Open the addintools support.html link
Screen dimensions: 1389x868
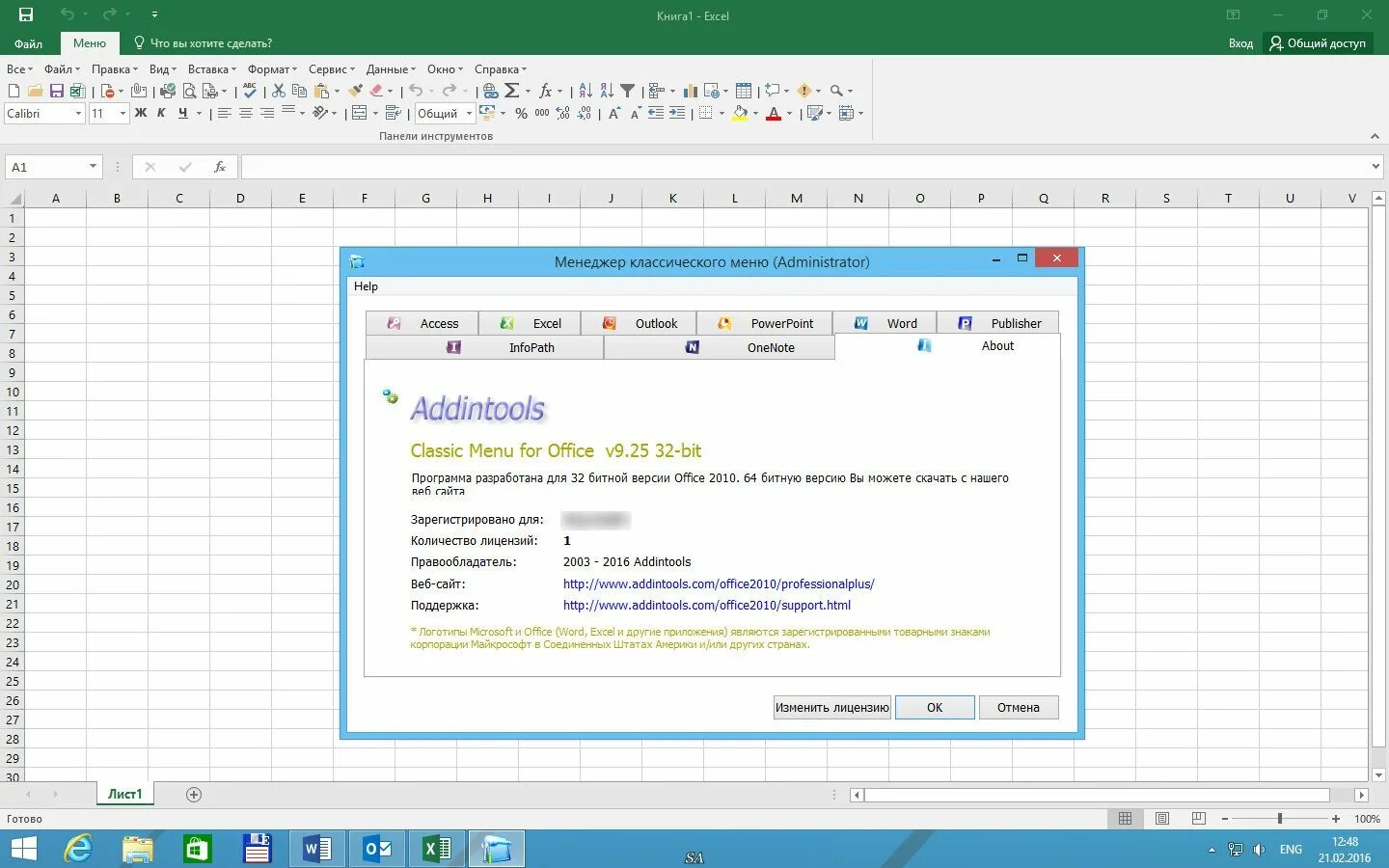(x=707, y=606)
